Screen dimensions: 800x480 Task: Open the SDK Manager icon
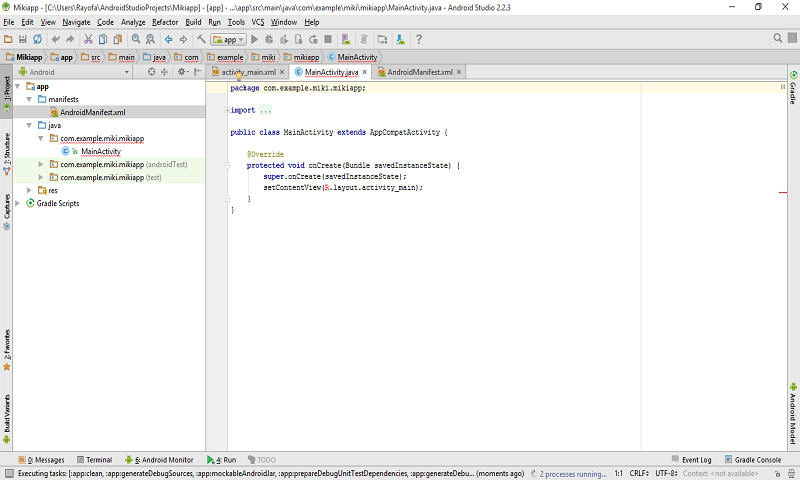click(x=401, y=39)
